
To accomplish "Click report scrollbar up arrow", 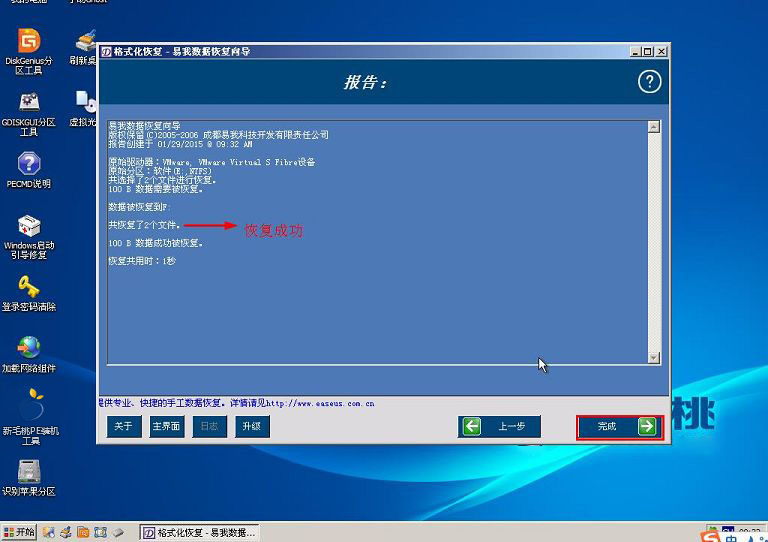I will coord(654,127).
